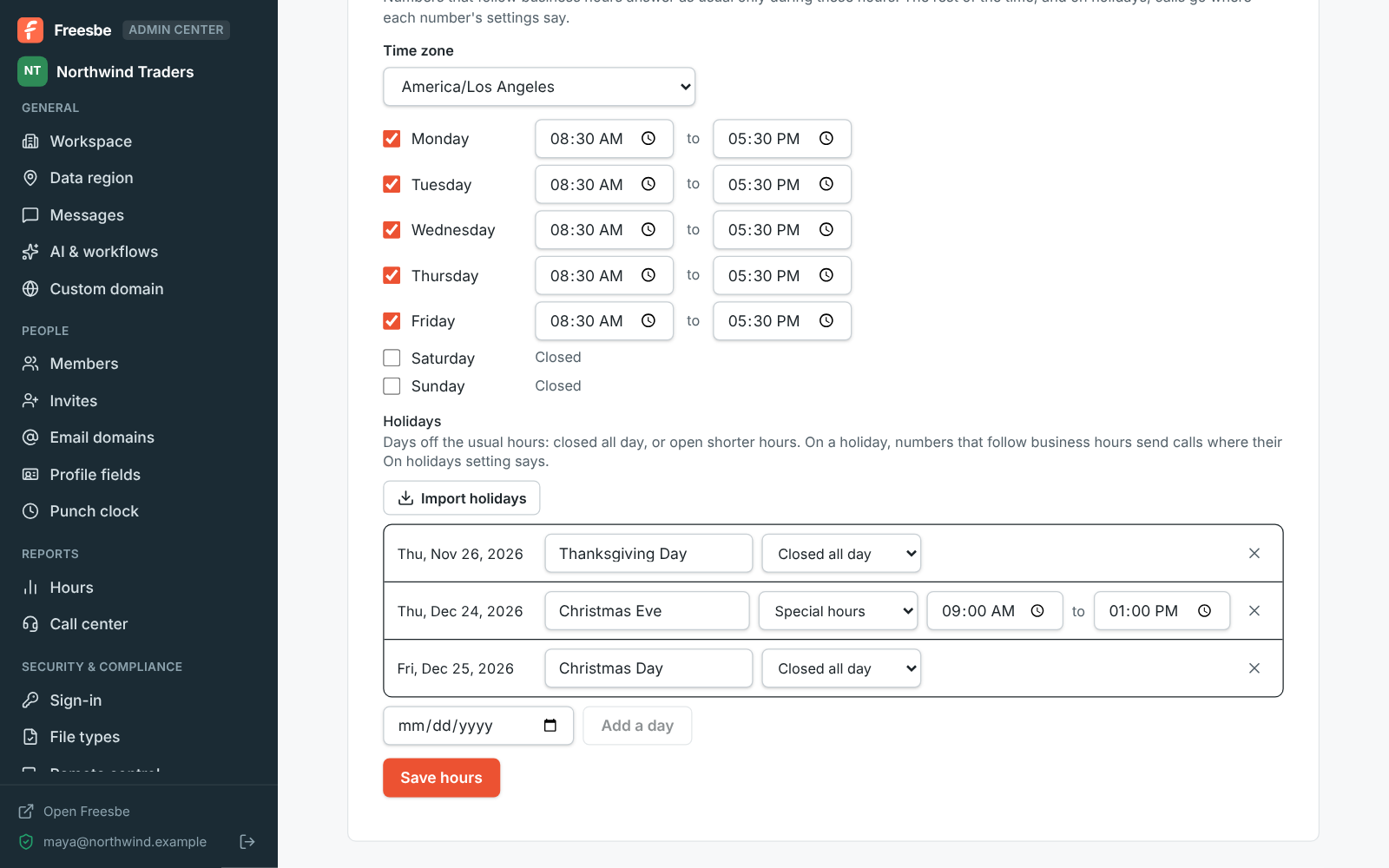
Task: Open the calendar picker in the date field
Action: point(550,726)
